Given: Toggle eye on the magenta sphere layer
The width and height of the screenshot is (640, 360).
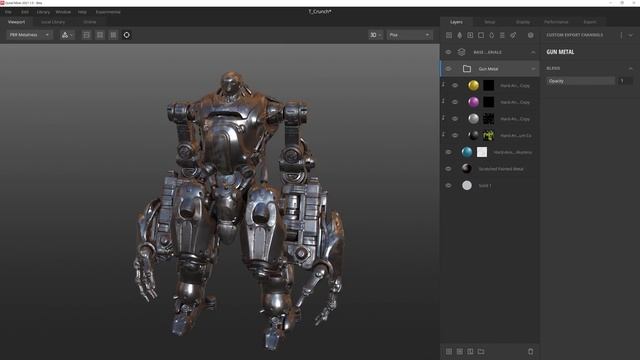Looking at the screenshot, I should click(455, 102).
